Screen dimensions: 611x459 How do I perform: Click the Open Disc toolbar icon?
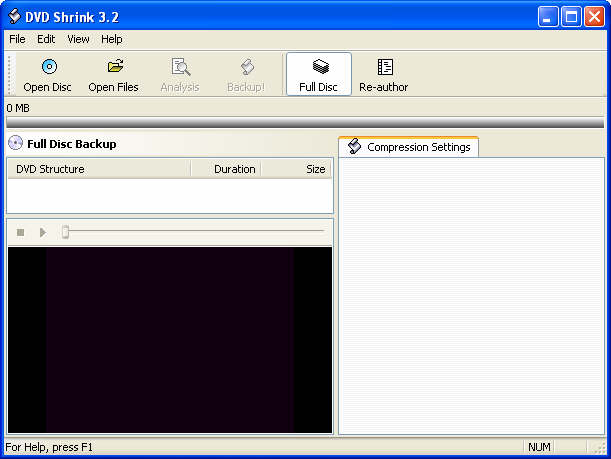[49, 67]
